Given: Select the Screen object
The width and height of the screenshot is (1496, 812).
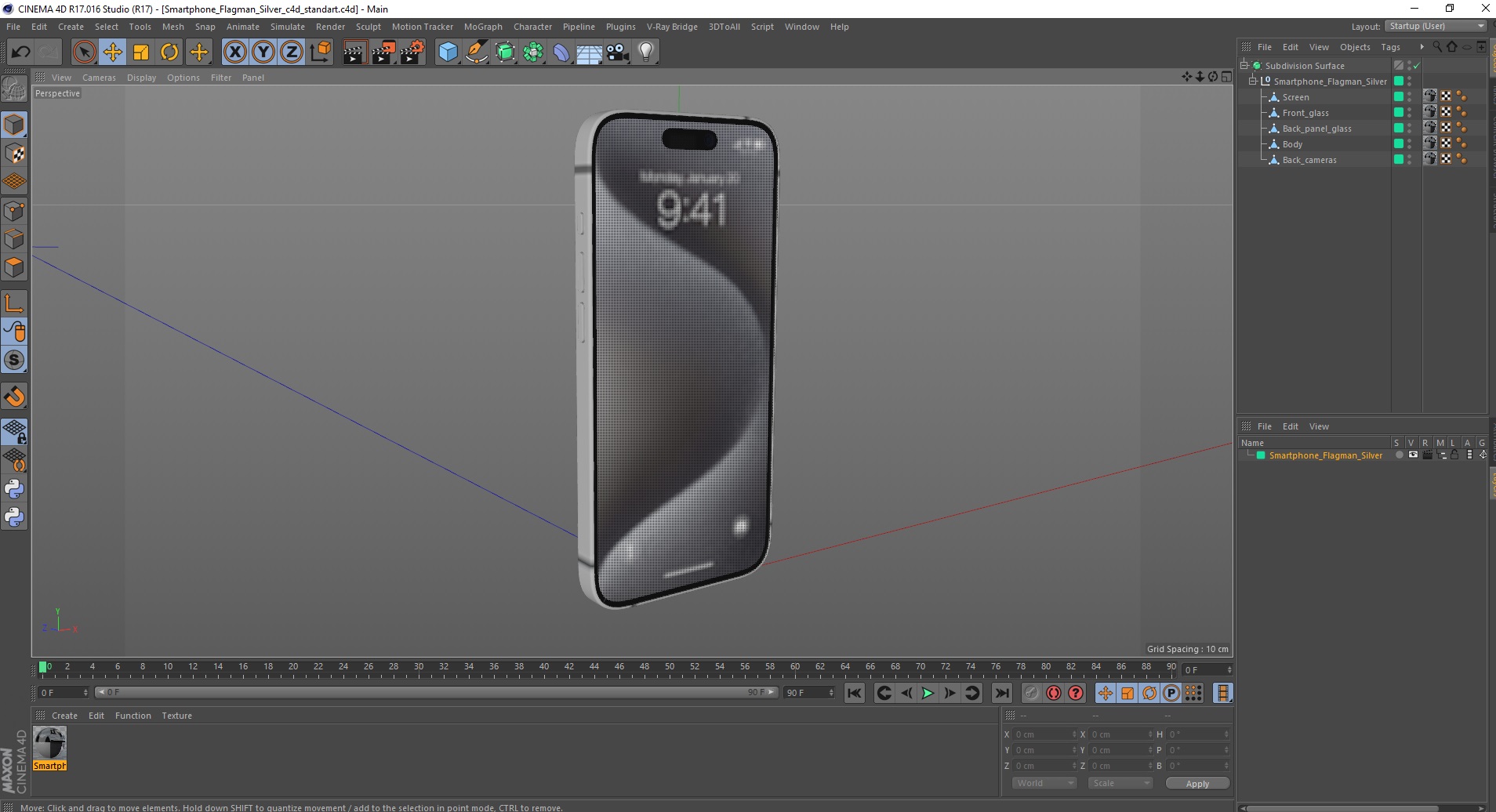Looking at the screenshot, I should pyautogui.click(x=1295, y=97).
